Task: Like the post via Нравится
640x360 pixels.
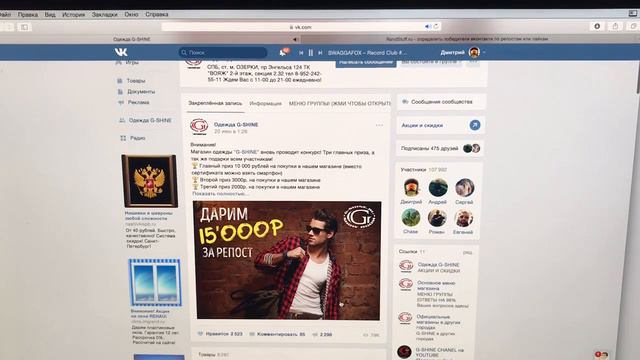Action: (x=220, y=334)
